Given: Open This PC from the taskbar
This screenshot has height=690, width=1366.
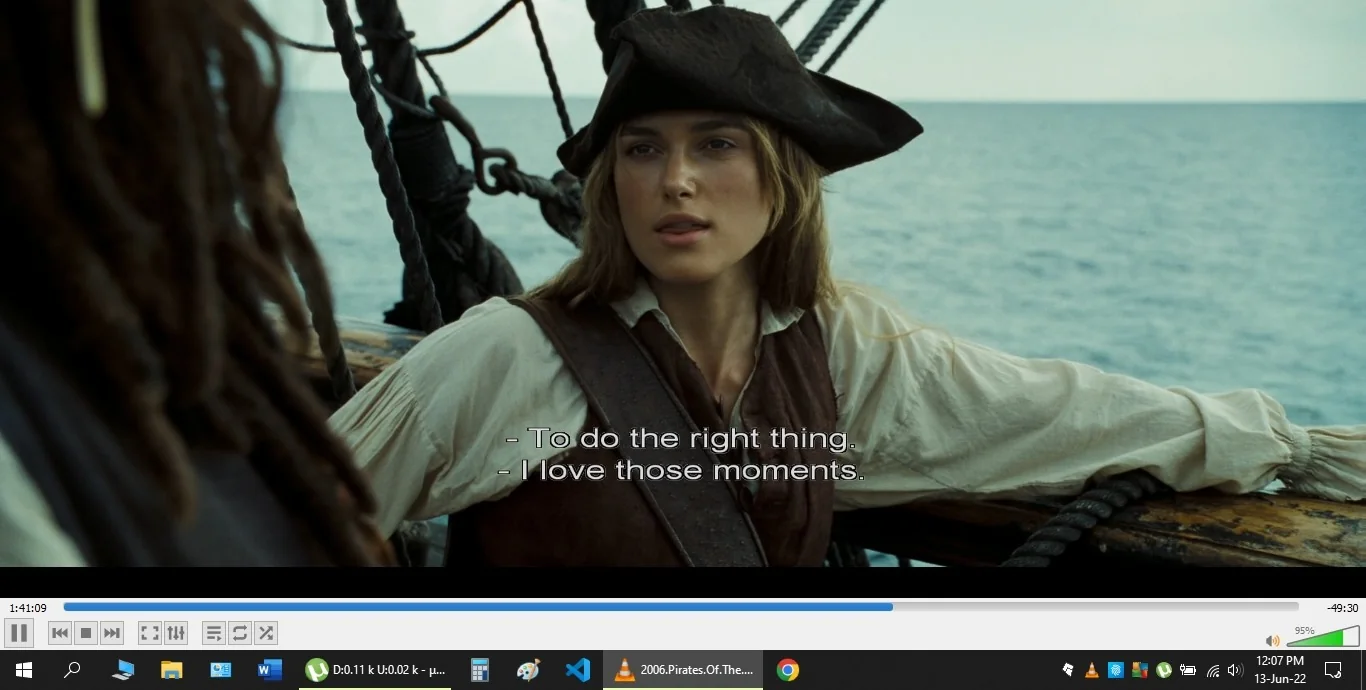Looking at the screenshot, I should pyautogui.click(x=122, y=670).
